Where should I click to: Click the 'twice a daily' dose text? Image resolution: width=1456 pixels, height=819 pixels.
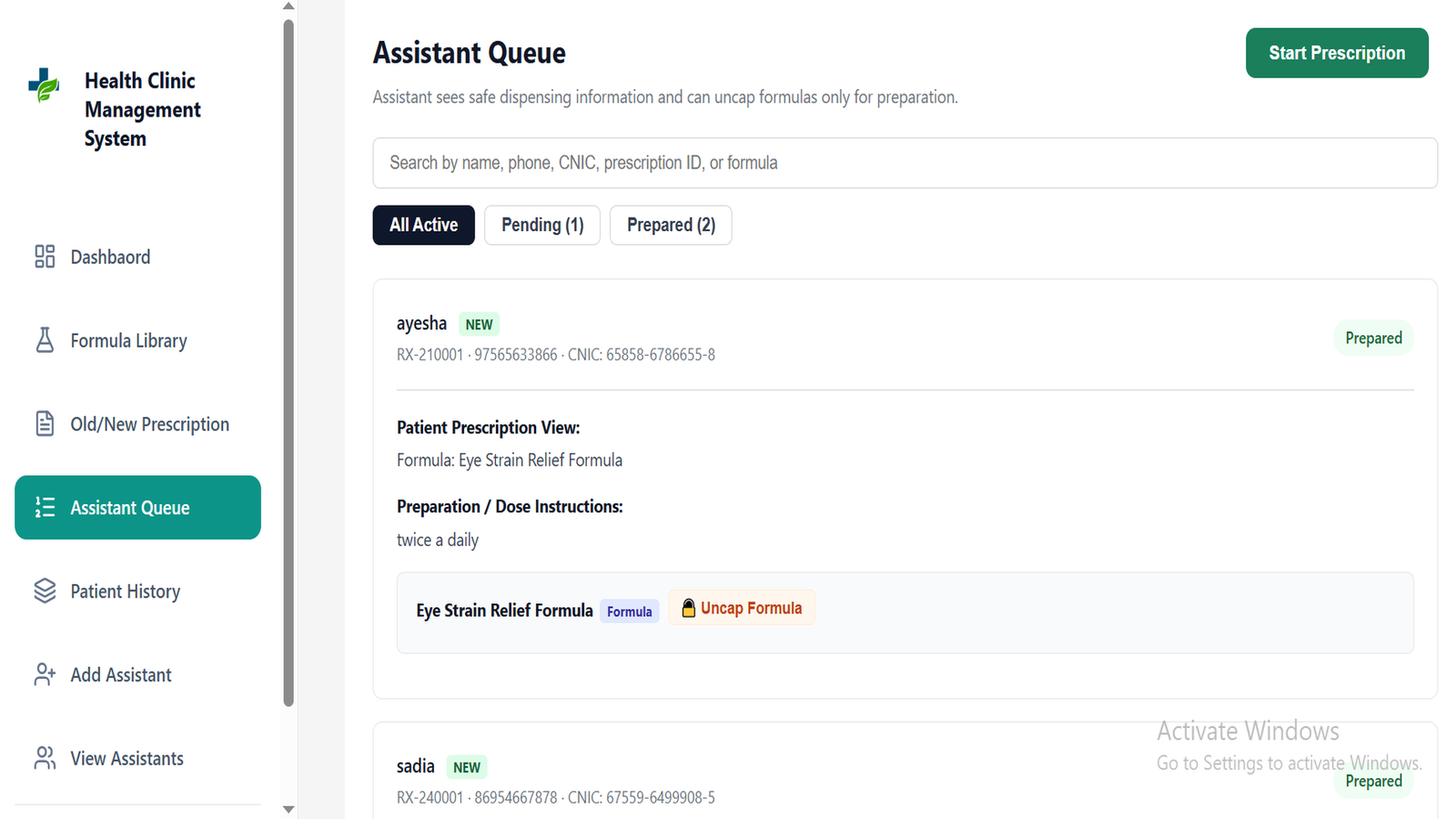pyautogui.click(x=438, y=540)
